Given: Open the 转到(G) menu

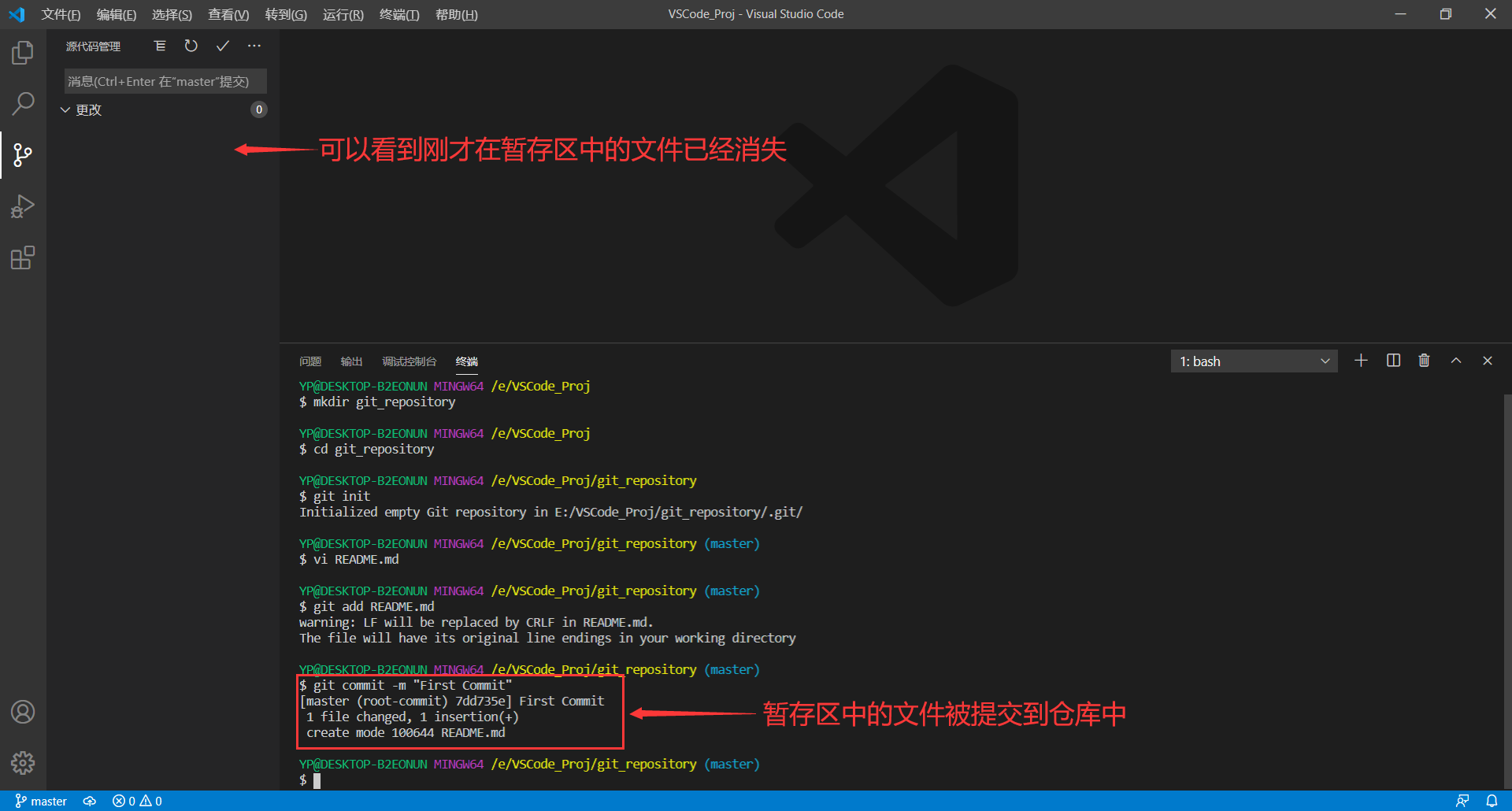Looking at the screenshot, I should coord(286,14).
